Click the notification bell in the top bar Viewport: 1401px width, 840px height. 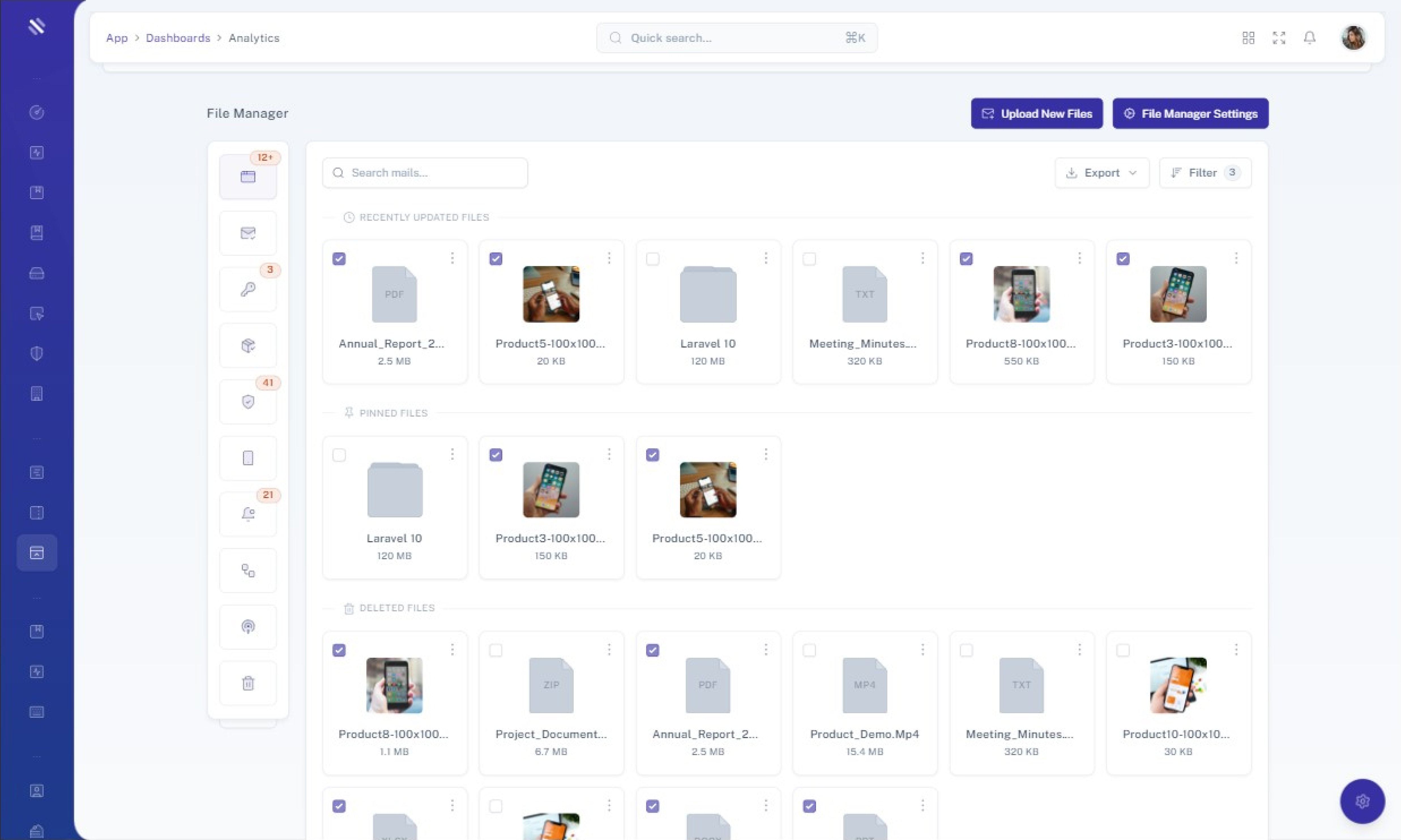coord(1309,38)
